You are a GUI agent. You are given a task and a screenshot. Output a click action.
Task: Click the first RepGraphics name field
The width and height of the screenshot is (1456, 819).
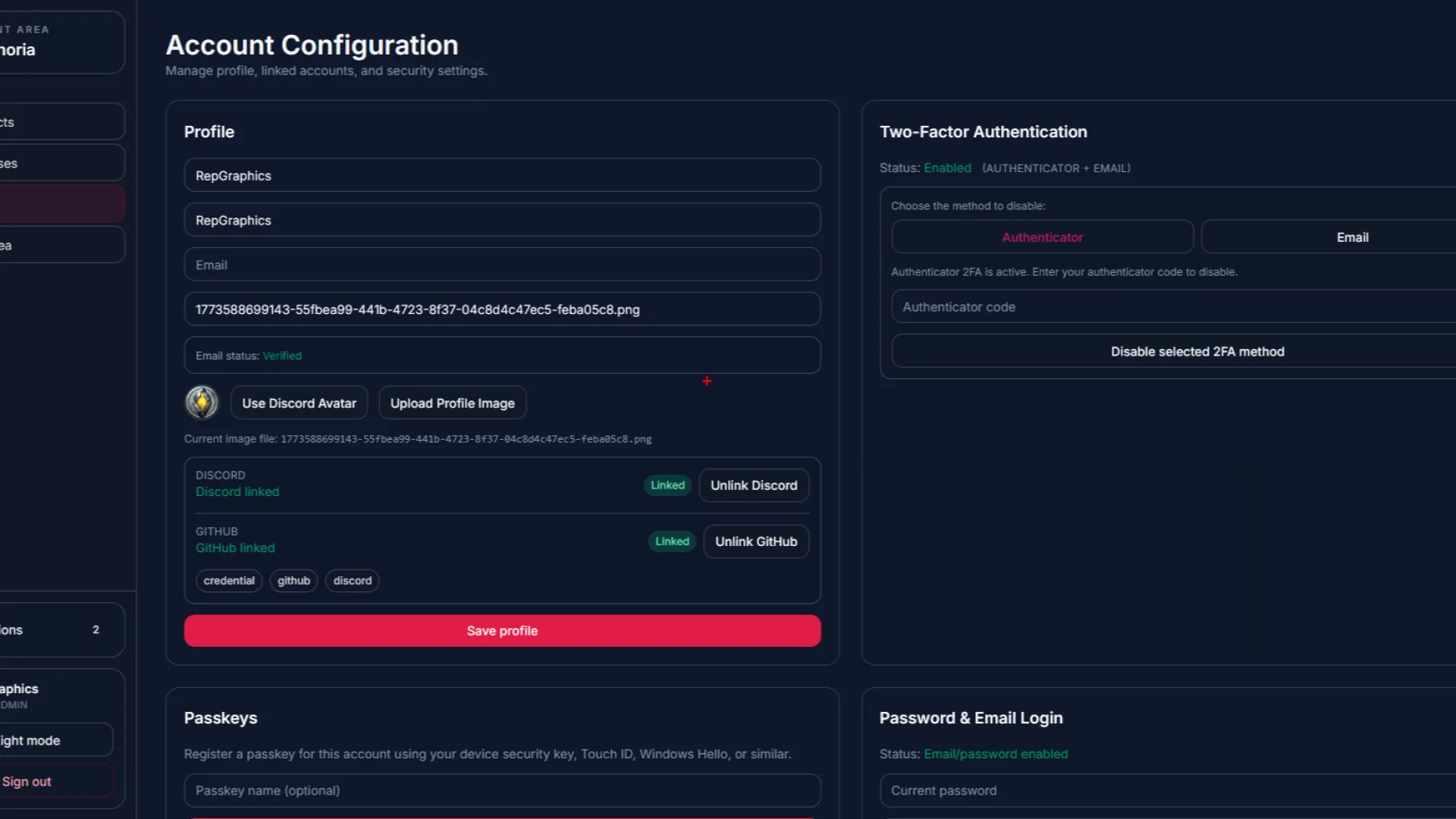pos(501,176)
